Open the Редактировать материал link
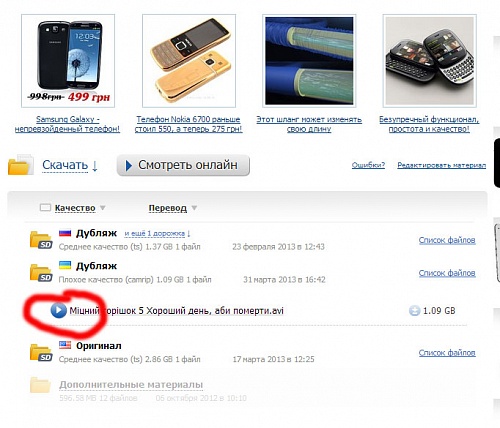The image size is (500, 428). (442, 165)
